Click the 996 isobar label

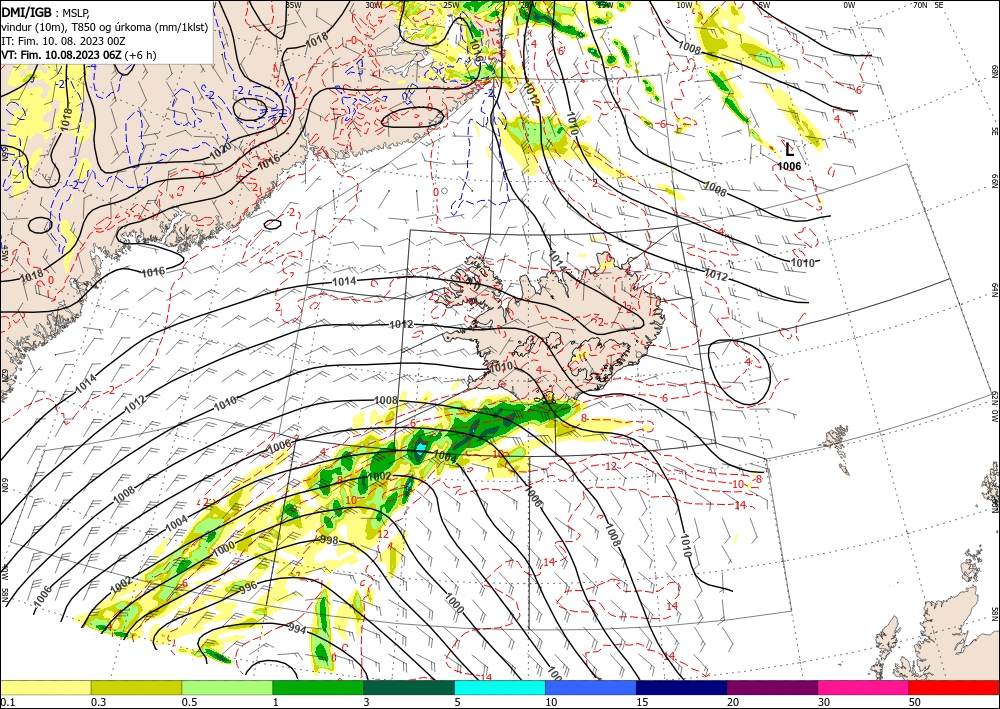click(247, 586)
